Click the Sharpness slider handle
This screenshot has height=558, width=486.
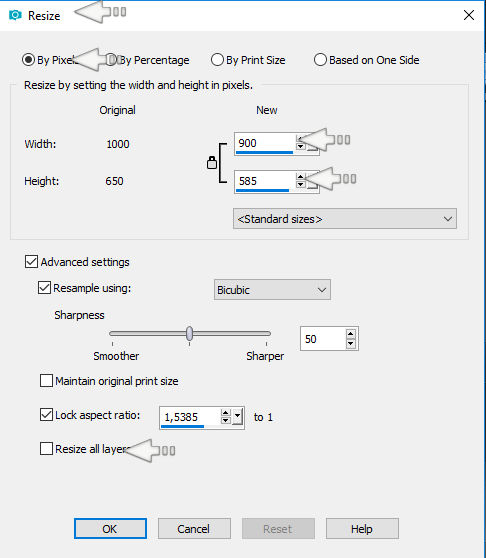pos(190,333)
